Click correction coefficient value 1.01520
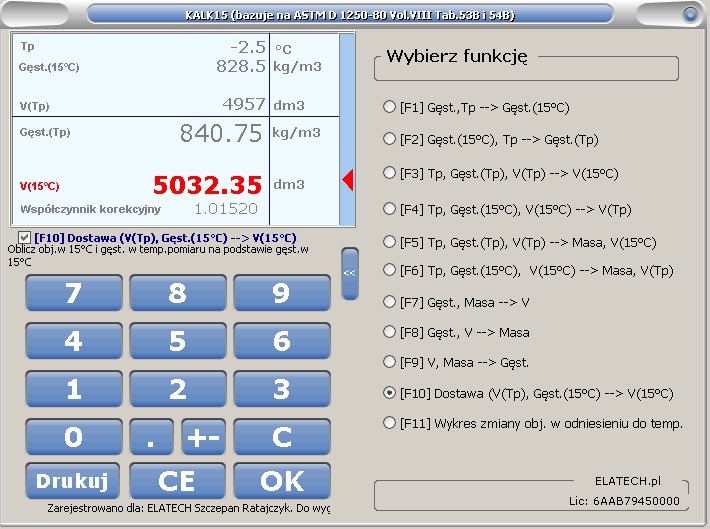This screenshot has width=710, height=529. tap(226, 209)
